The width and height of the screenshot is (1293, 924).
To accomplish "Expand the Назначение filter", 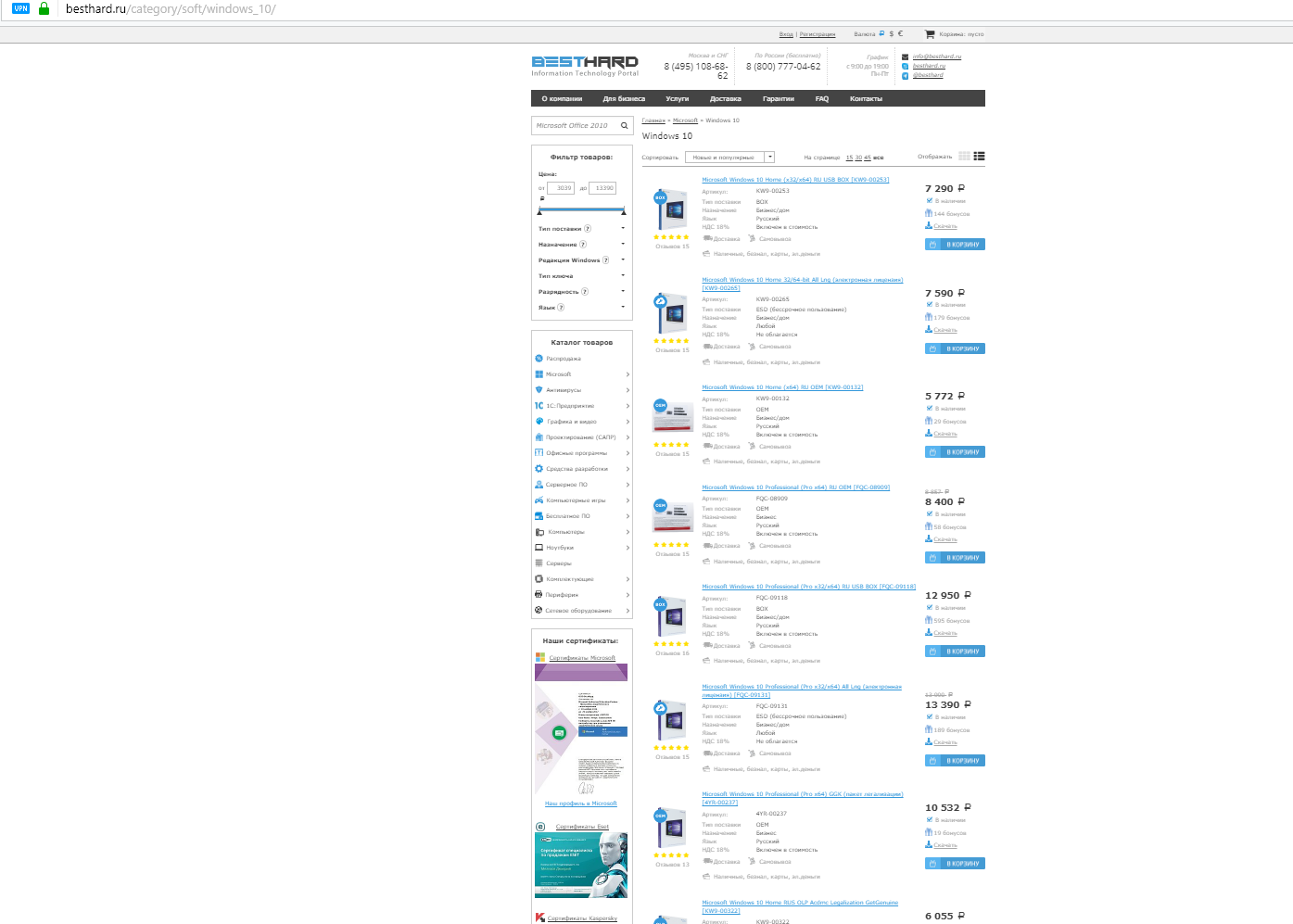I will pos(623,245).
